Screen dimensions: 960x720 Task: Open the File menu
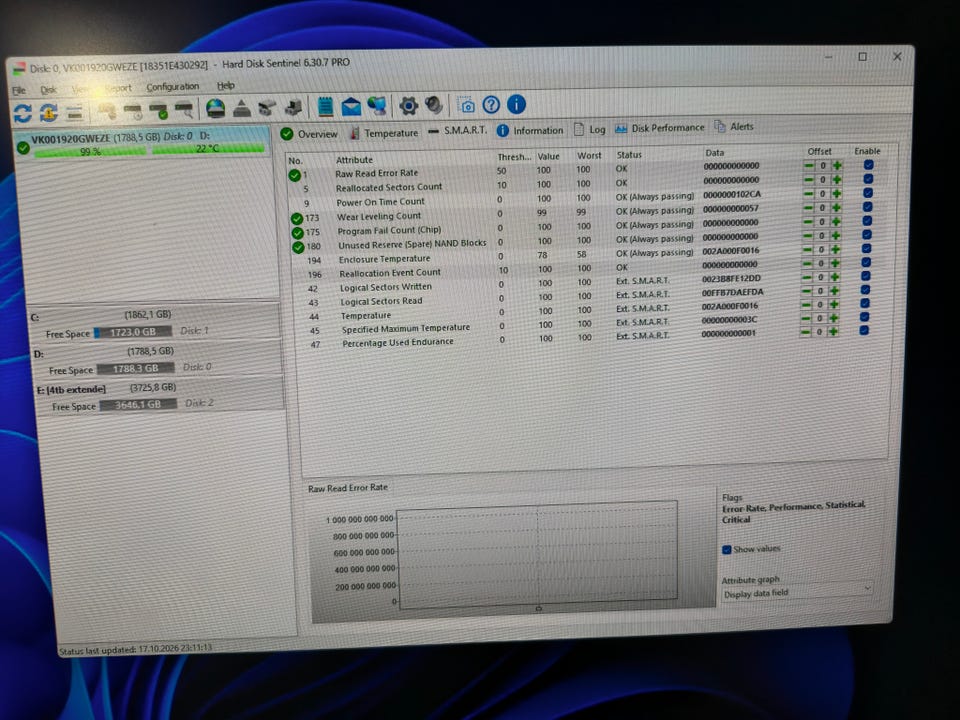19,91
